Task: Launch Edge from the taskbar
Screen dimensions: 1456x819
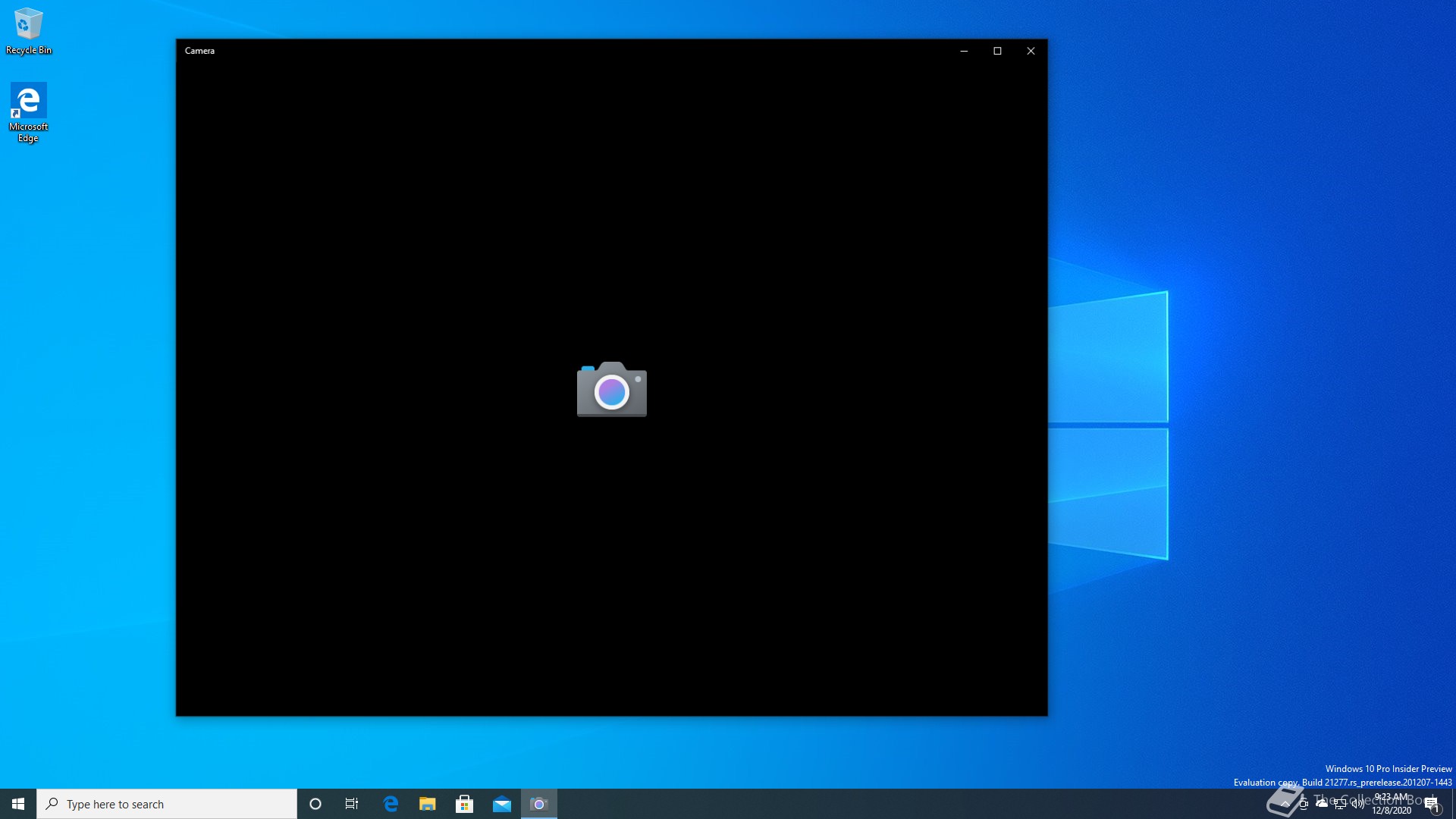Action: click(x=391, y=804)
